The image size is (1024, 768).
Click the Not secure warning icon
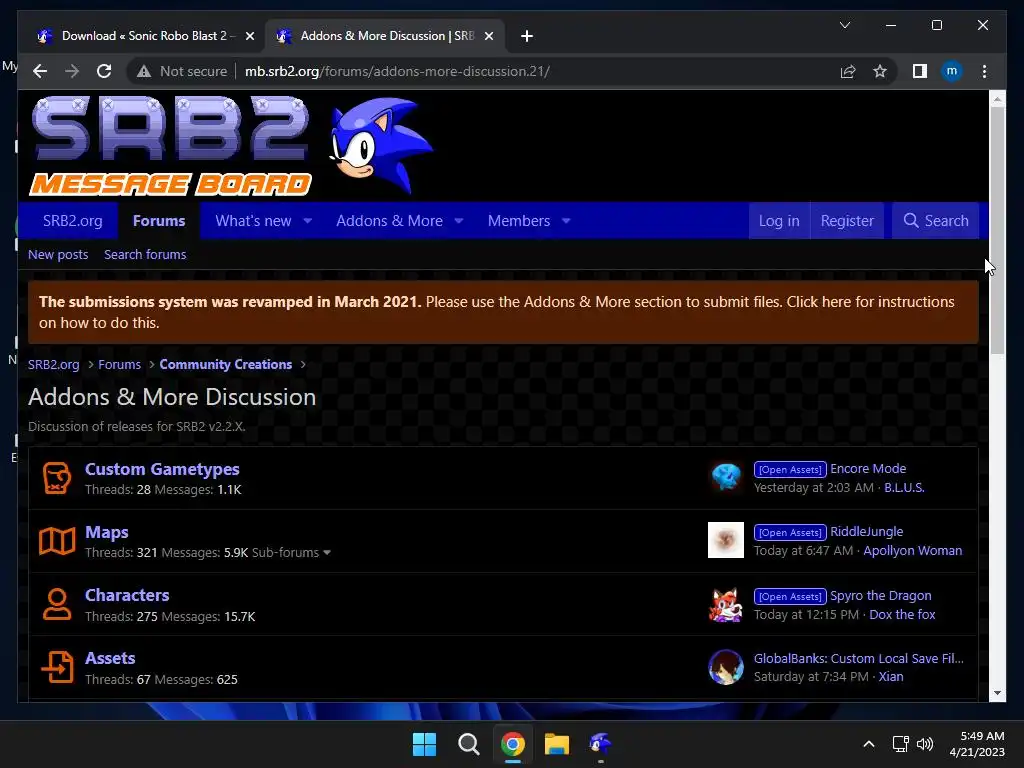point(144,71)
